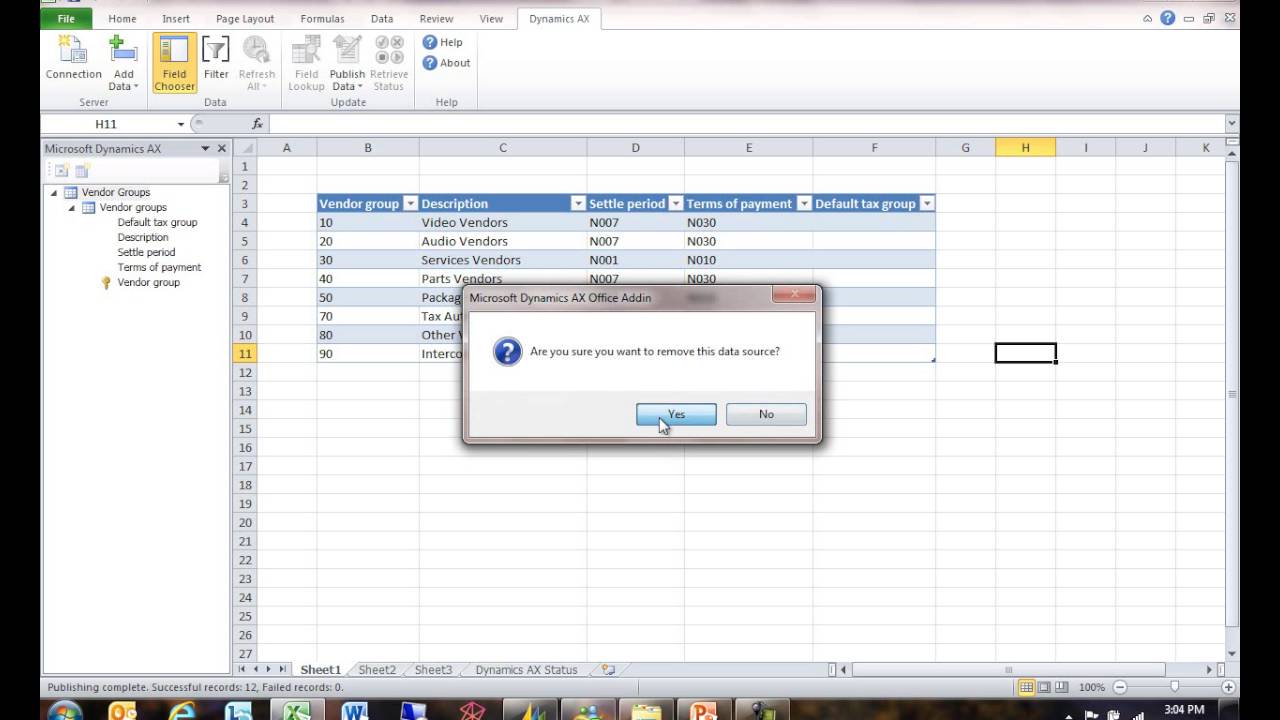Select Settle period field in tree
The image size is (1280, 720).
click(x=146, y=252)
